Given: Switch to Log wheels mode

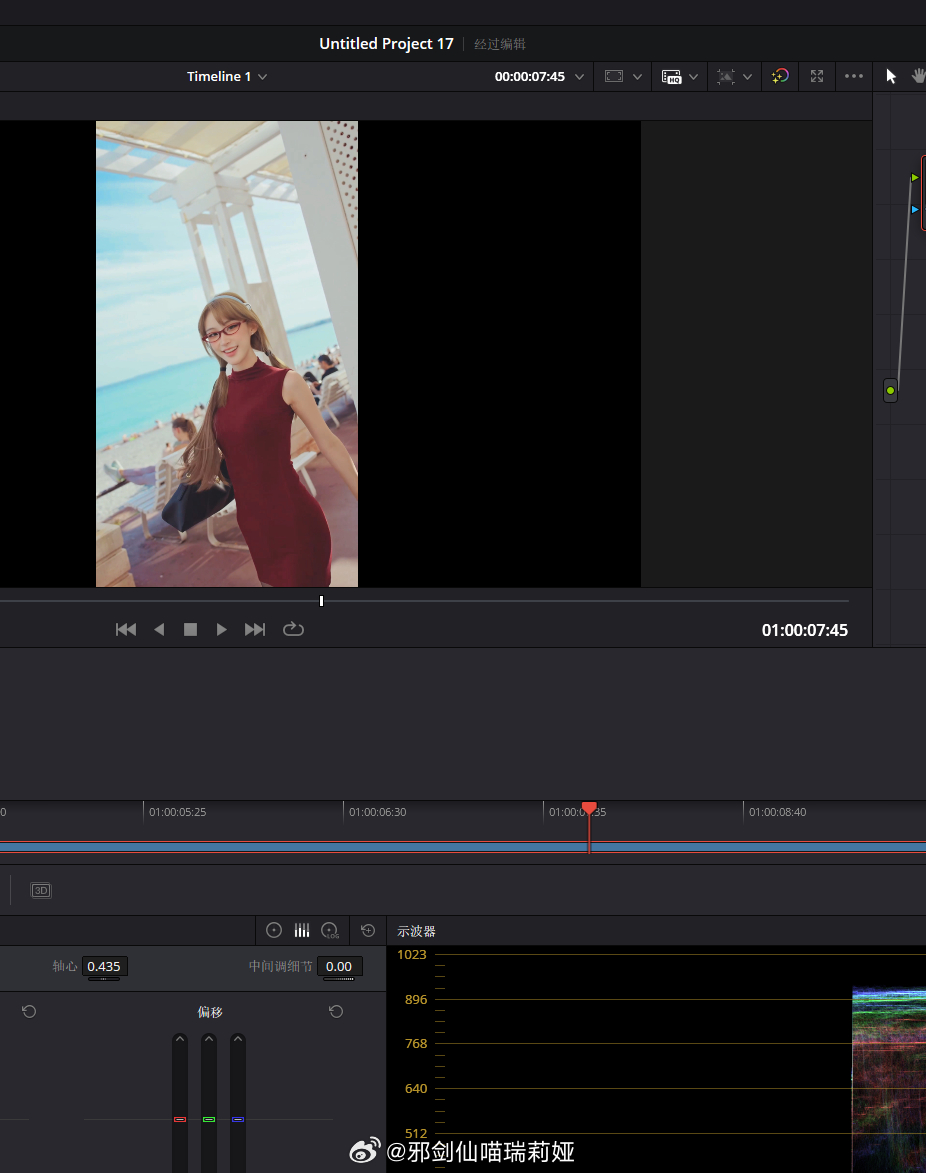Looking at the screenshot, I should [x=330, y=930].
